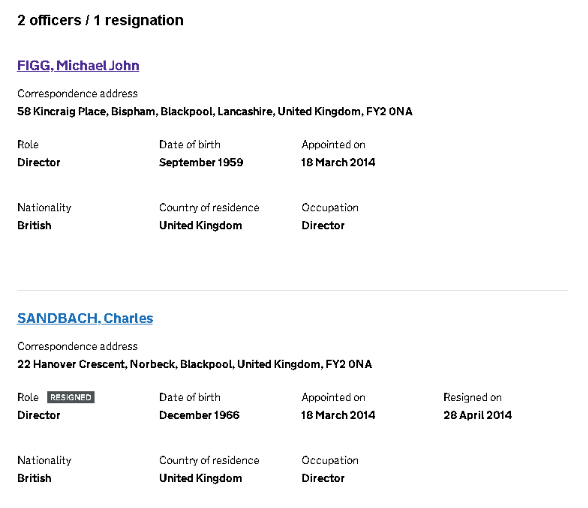
Task: Click Michael Figg's British nationality value
Action: tap(34, 225)
